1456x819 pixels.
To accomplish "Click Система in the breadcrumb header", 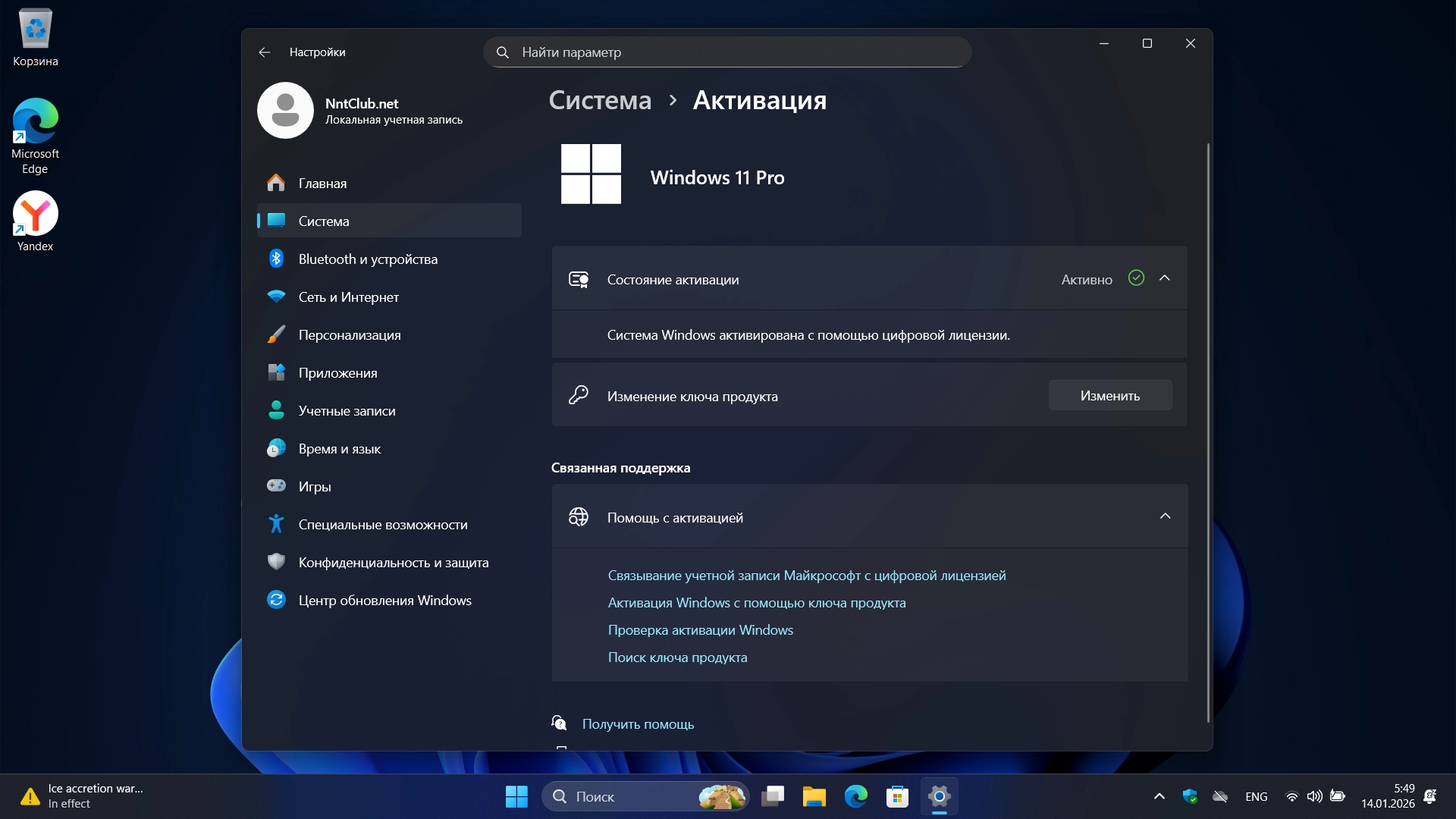I will pyautogui.click(x=600, y=100).
